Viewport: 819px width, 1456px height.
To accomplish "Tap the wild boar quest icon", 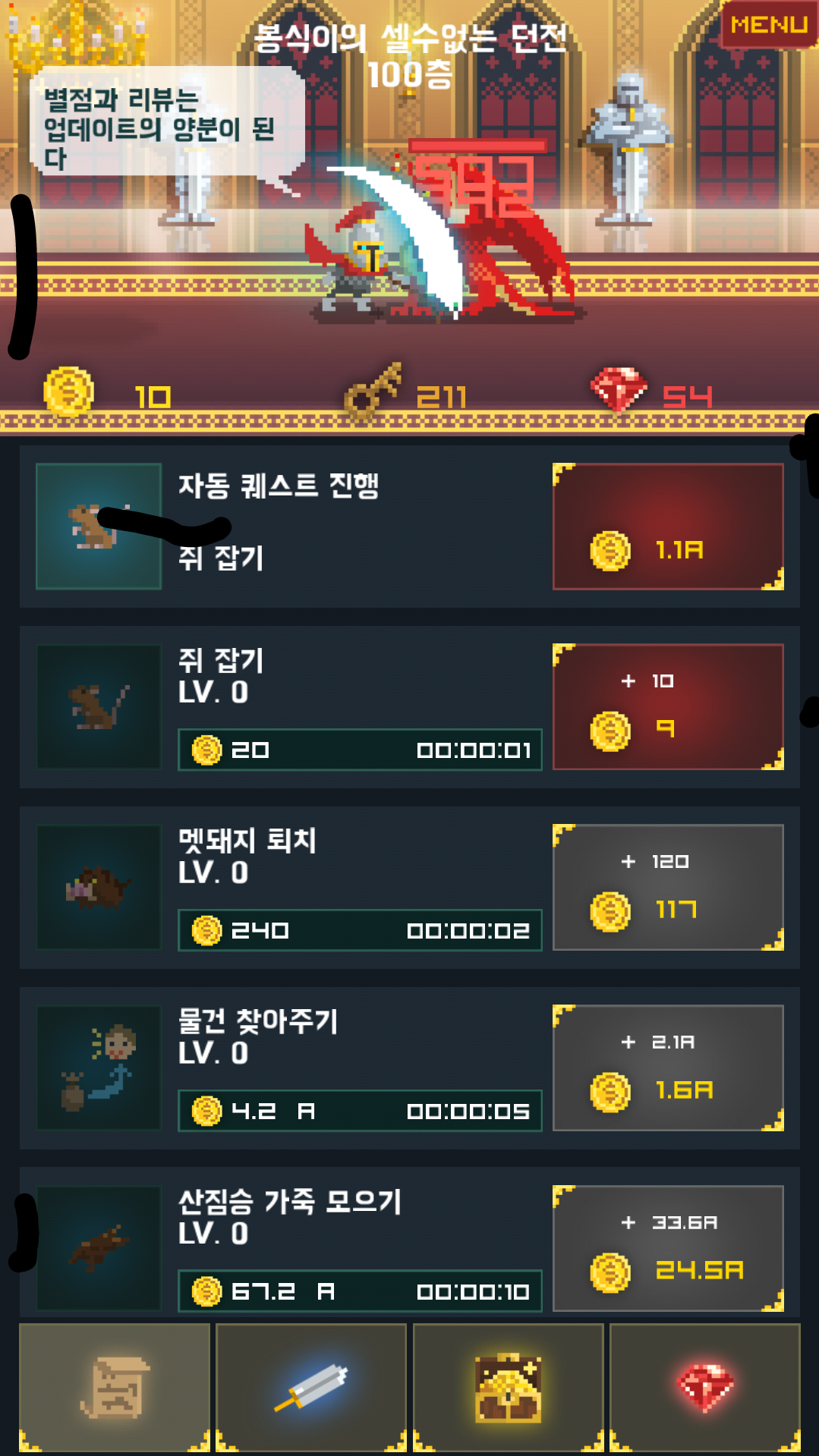I will click(x=99, y=888).
